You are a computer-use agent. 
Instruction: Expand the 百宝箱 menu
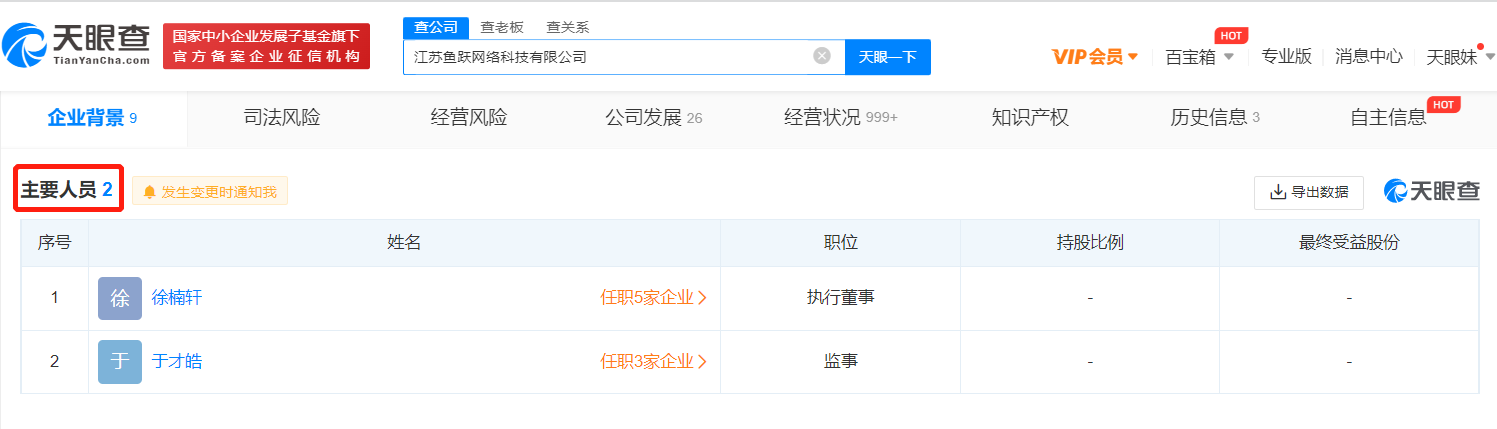point(1199,57)
